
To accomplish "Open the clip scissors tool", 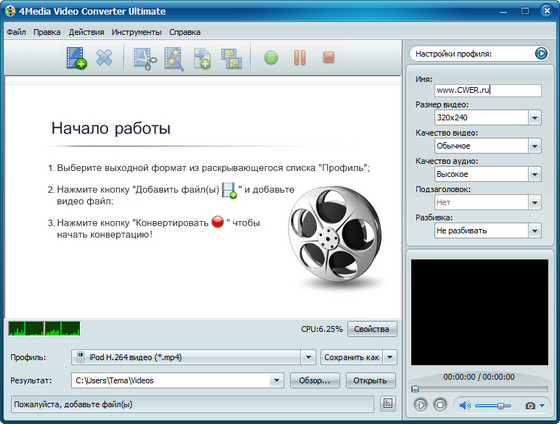I will 145,58.
